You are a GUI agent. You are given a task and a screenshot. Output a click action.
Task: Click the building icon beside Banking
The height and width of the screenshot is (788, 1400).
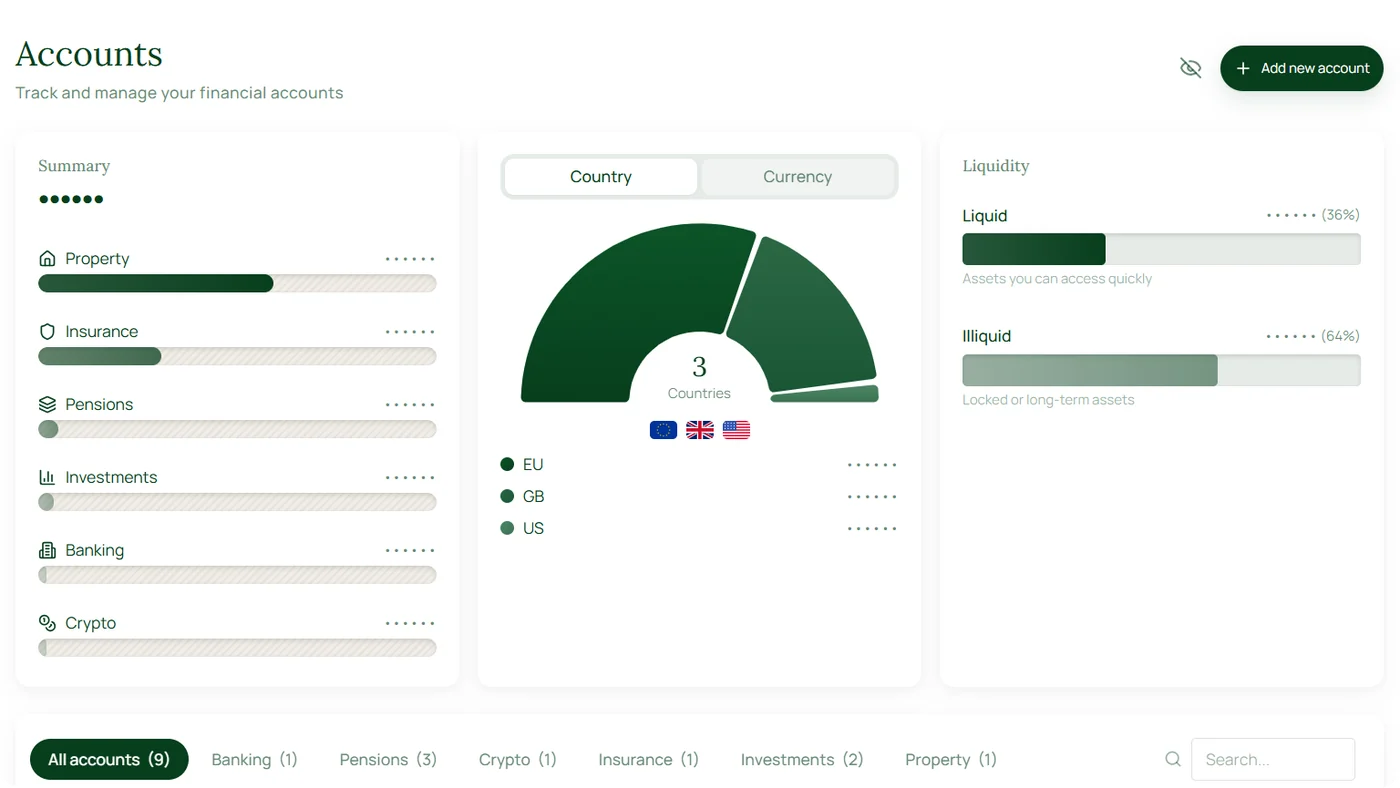coord(47,550)
